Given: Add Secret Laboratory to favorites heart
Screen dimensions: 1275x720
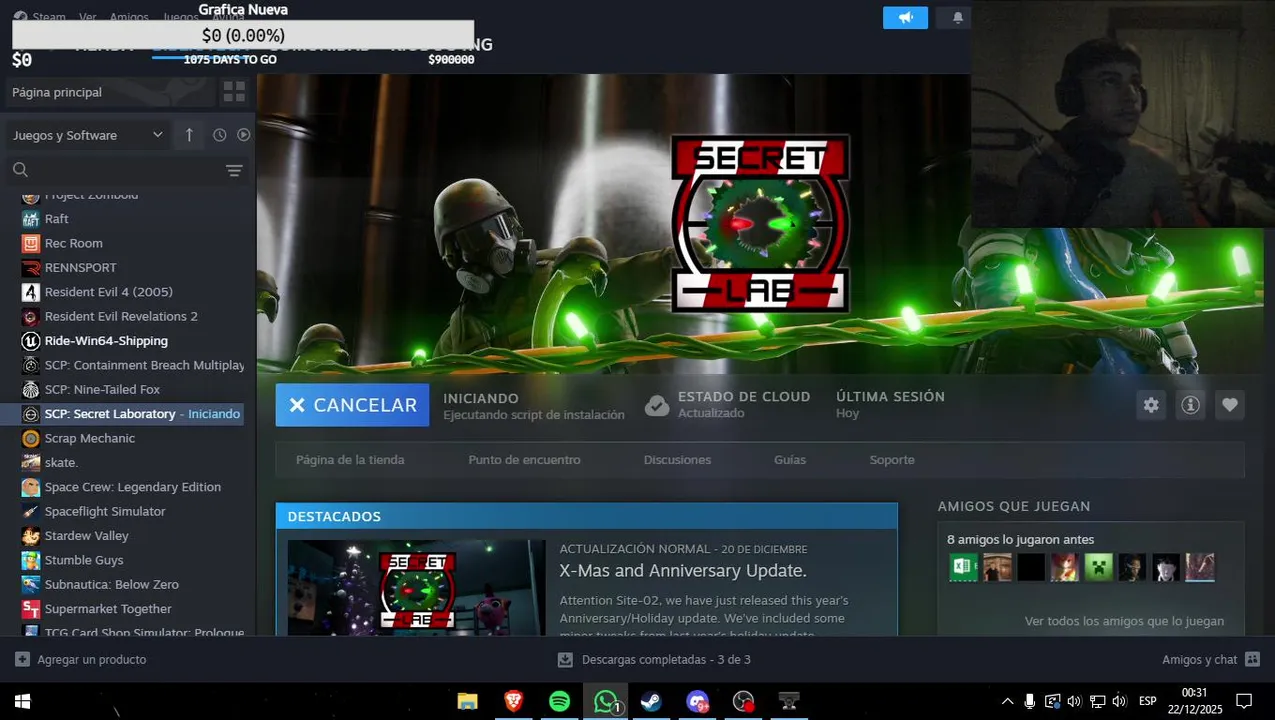Looking at the screenshot, I should [1230, 405].
